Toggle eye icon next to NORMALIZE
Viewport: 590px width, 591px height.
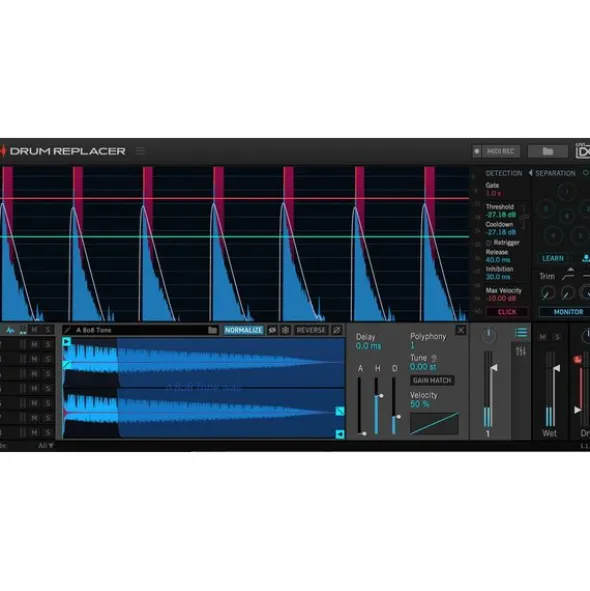pos(272,330)
